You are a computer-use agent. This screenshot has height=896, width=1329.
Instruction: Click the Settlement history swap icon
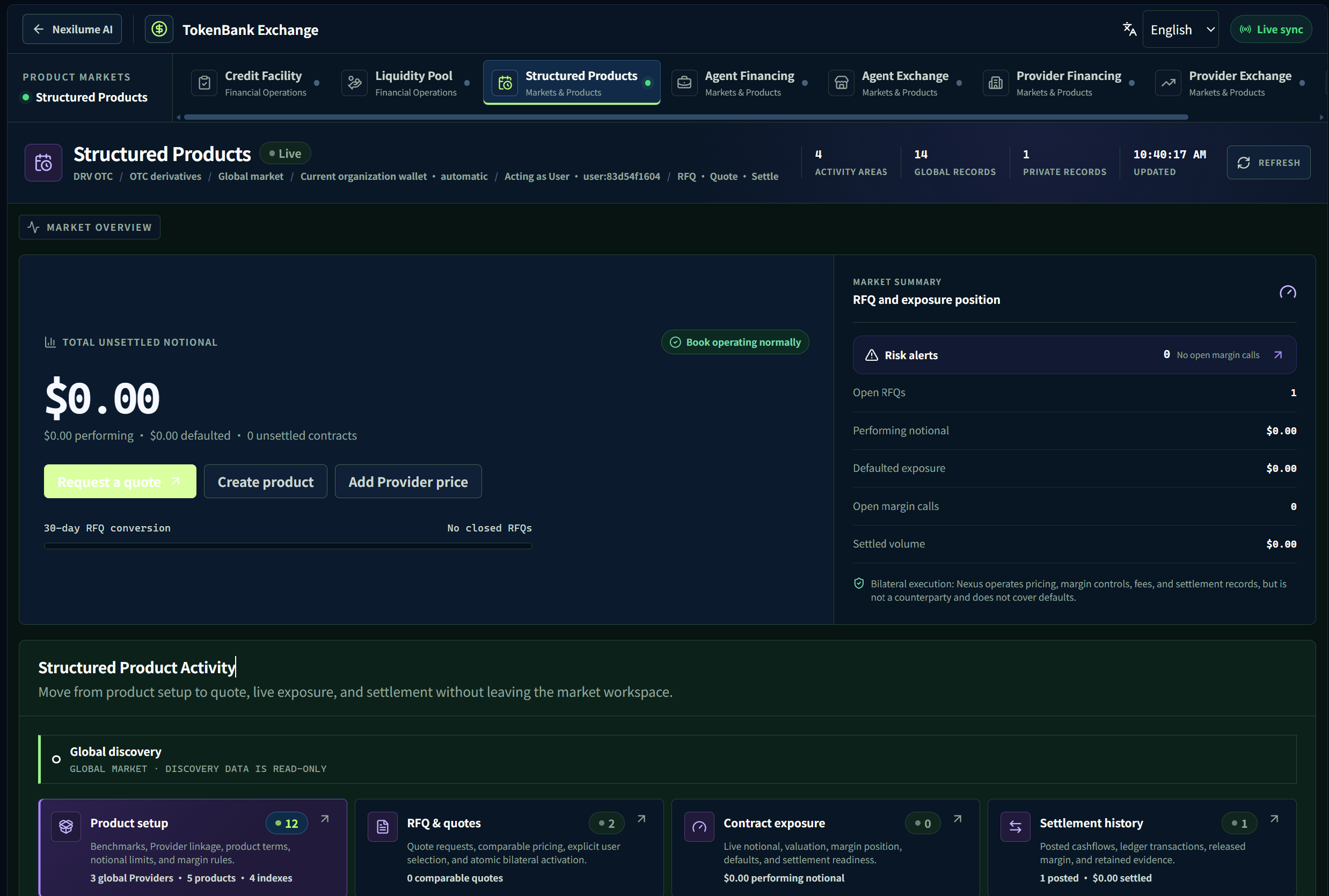point(1016,826)
